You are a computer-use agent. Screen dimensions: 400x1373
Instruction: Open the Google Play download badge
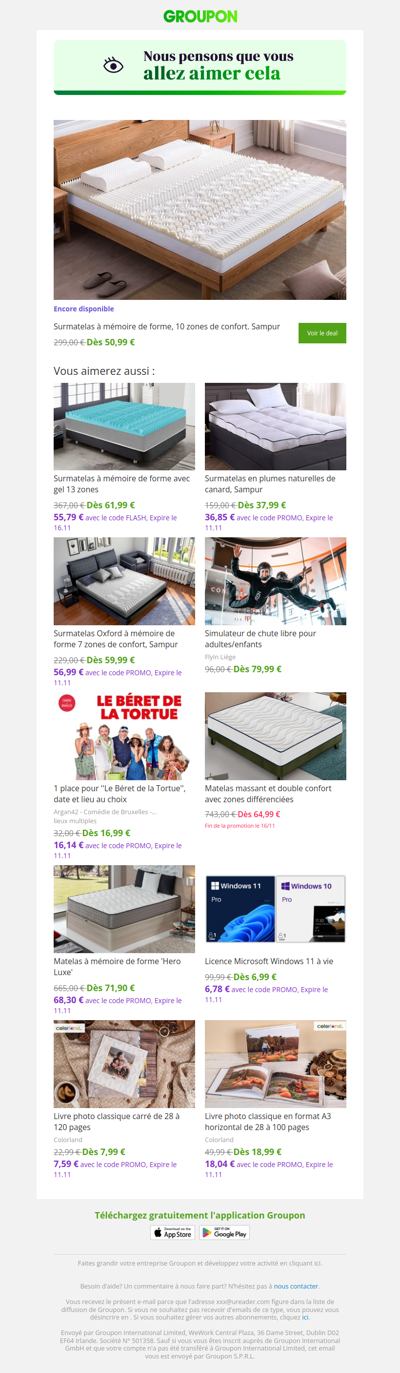tap(225, 1232)
